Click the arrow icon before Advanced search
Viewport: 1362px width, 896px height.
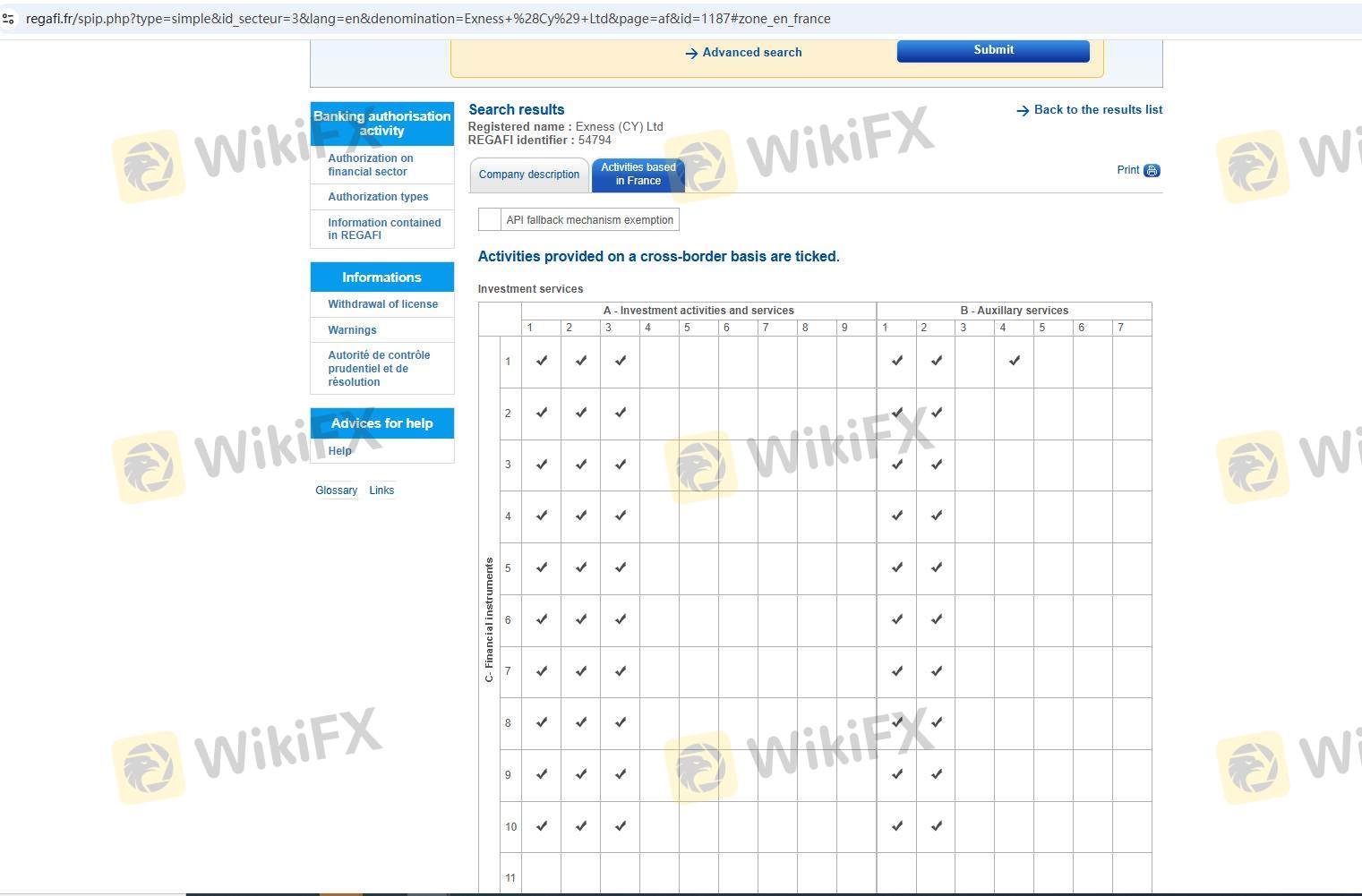691,54
